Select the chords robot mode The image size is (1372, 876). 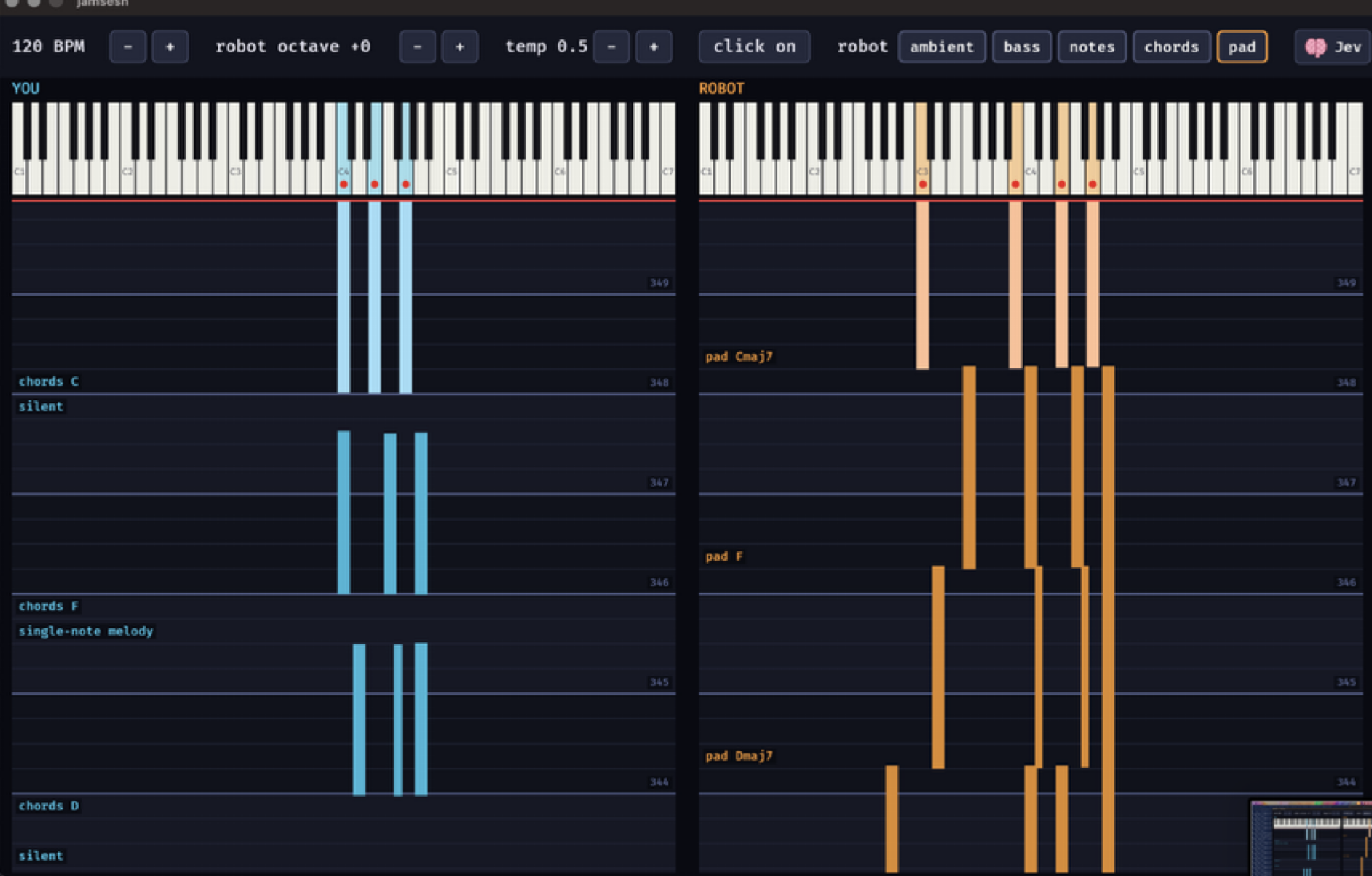tap(1171, 47)
